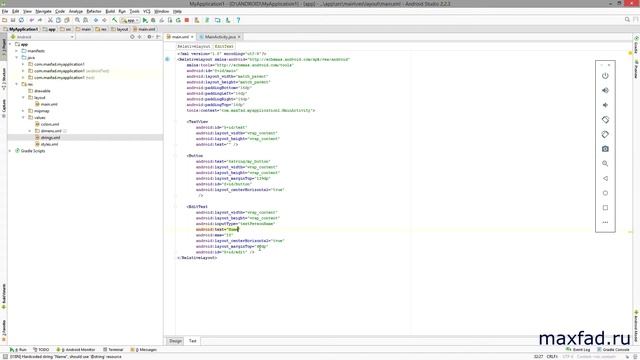Click the Sync refresh icon in toolbar
The height and width of the screenshot is (360, 640).
click(x=21, y=20)
